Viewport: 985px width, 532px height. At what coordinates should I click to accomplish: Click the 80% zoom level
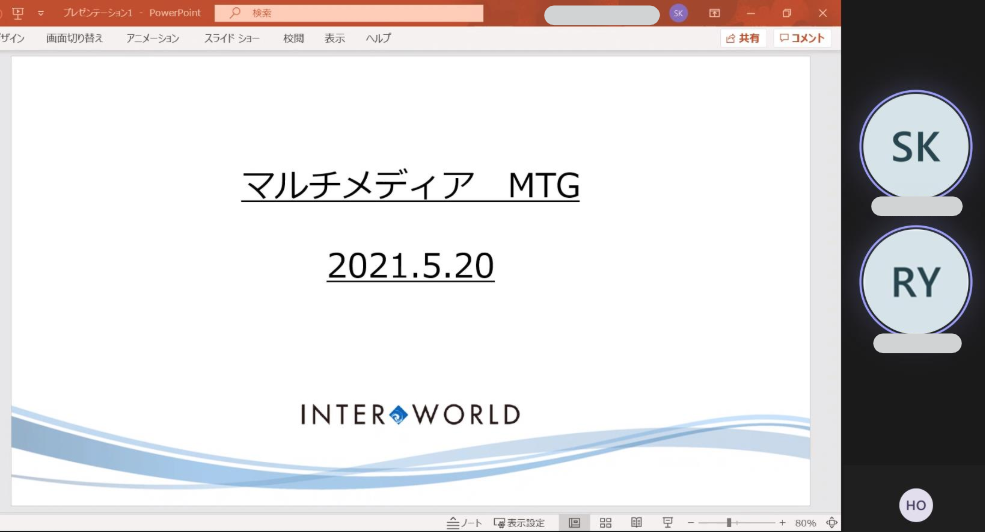(805, 523)
